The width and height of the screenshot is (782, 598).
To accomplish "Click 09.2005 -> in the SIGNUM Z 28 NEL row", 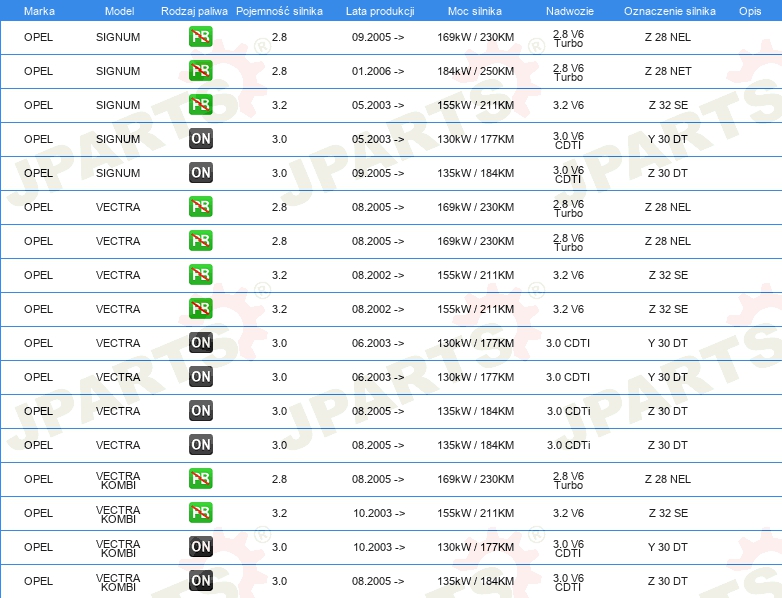I will pyautogui.click(x=378, y=37).
